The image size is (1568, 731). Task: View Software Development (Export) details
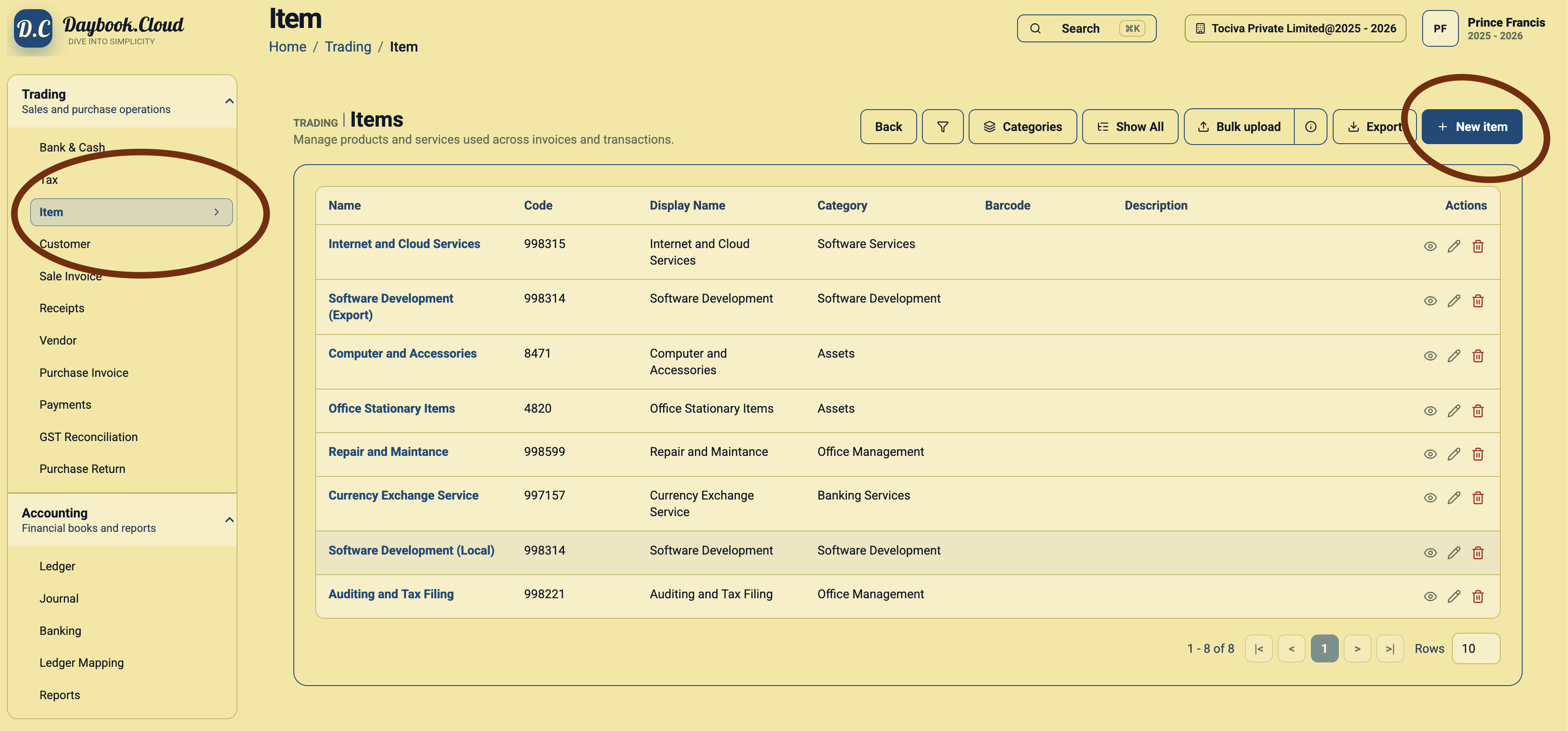(1430, 301)
